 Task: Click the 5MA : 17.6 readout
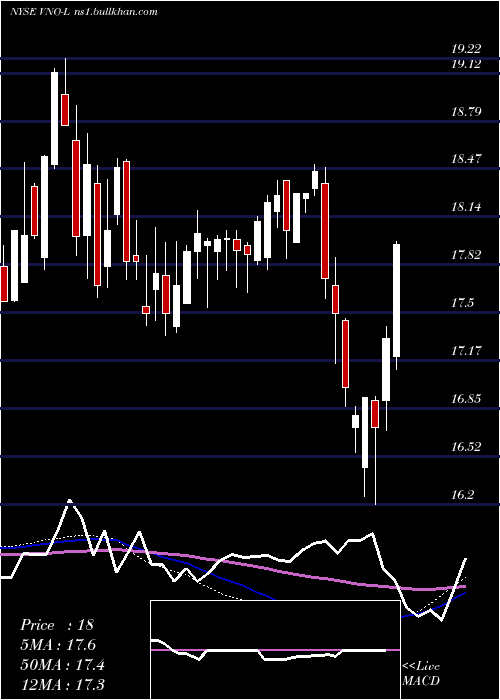(58, 645)
